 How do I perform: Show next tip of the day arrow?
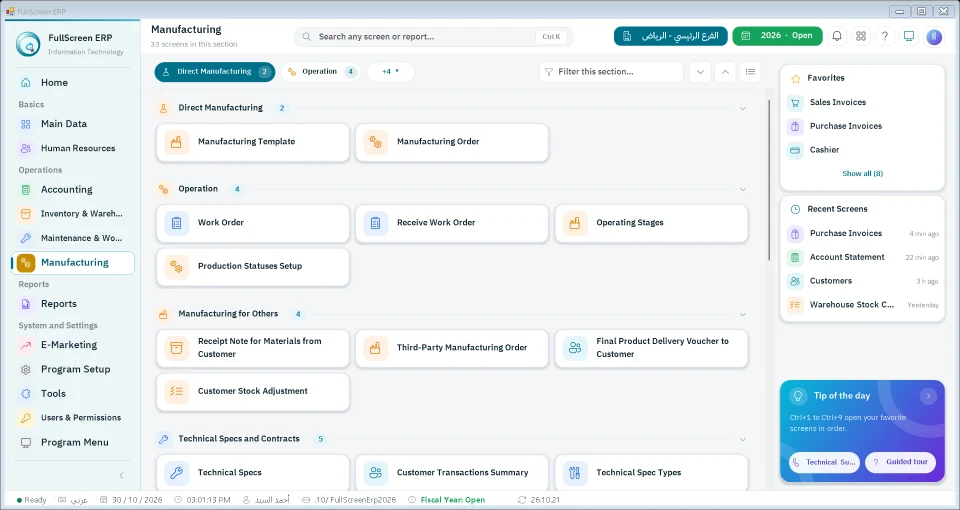click(928, 396)
